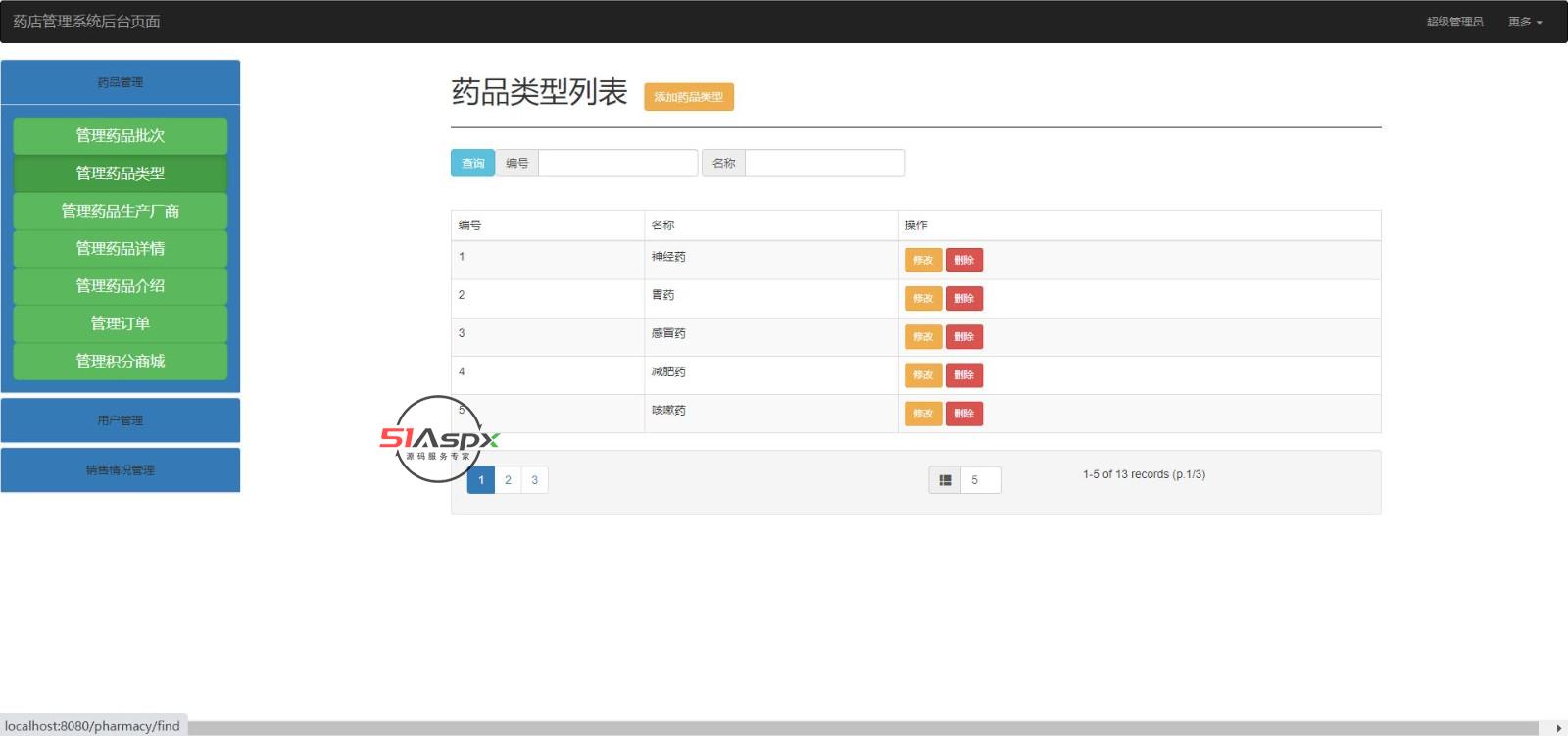Collapse the 药品管理 sidebar panel
This screenshot has height=736, width=1568.
coord(121,82)
